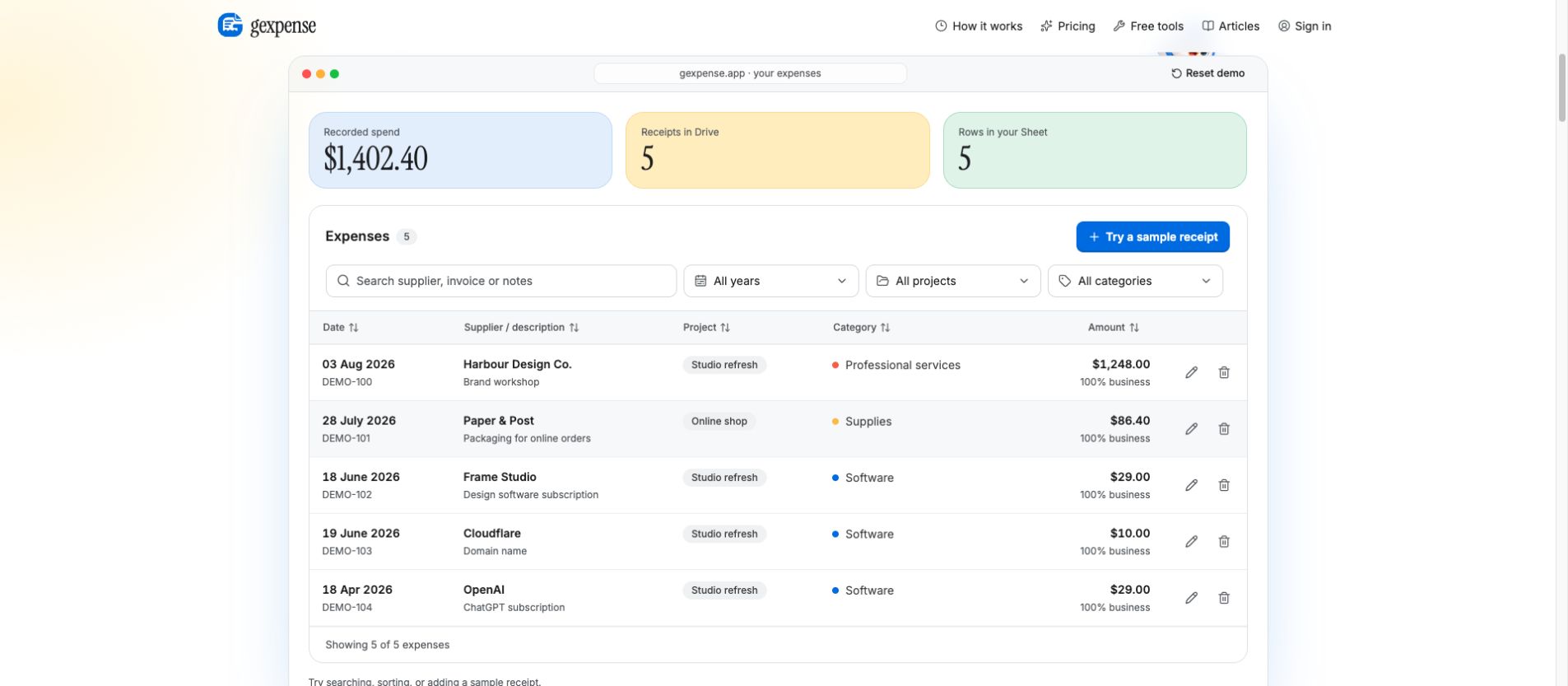Click Sign in link
The height and width of the screenshot is (686, 1568).
pos(1305,26)
